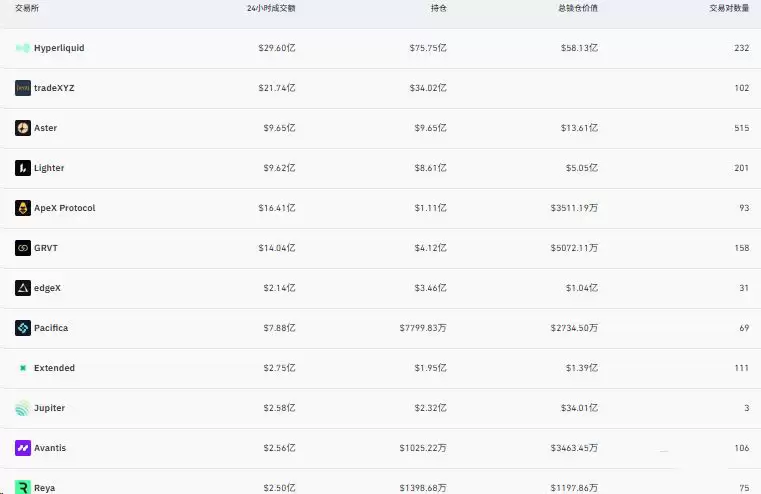The height and width of the screenshot is (494, 761).
Task: Sort by 24小时成交额 column header
Action: point(271,8)
